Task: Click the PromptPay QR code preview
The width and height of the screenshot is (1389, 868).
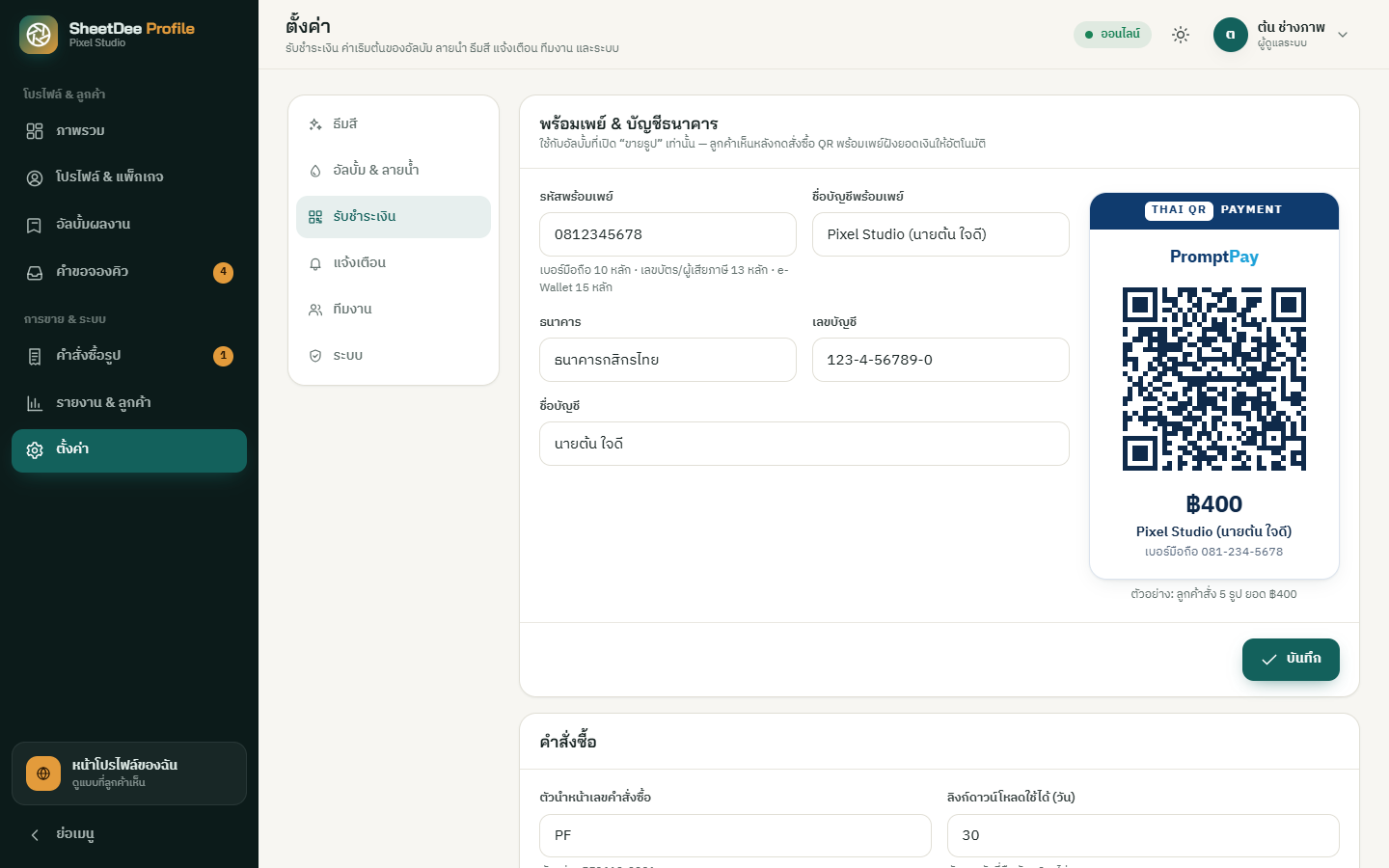Action: (1214, 379)
